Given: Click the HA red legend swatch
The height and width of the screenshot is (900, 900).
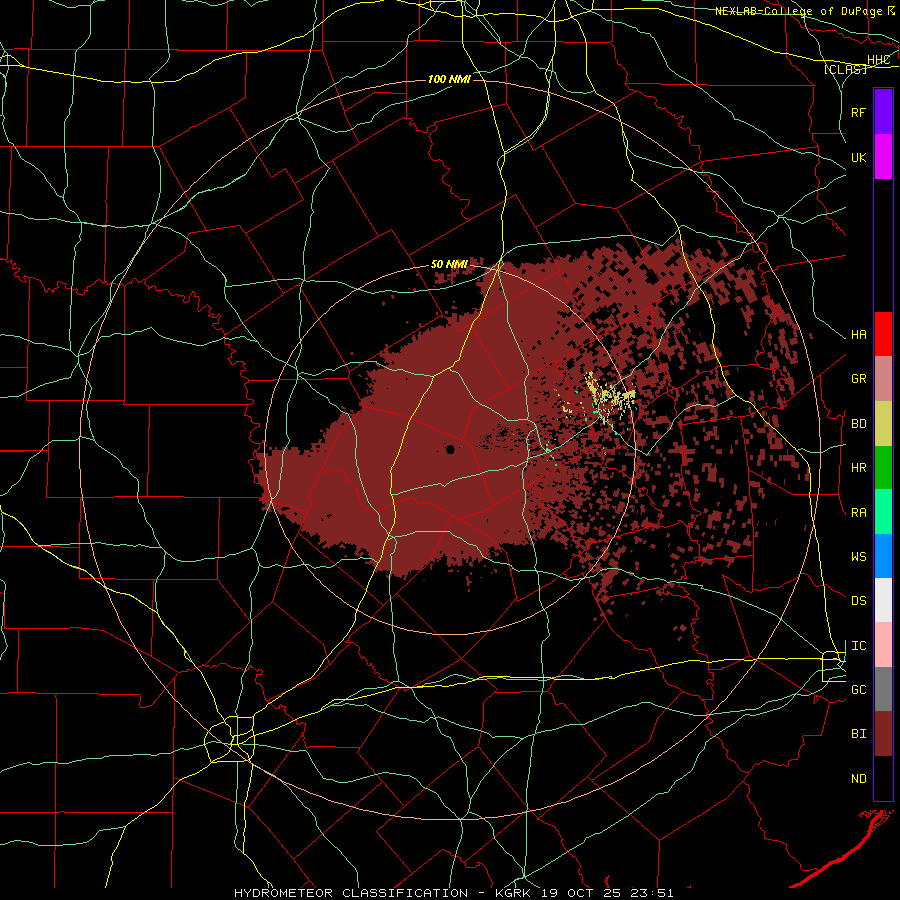Looking at the screenshot, I should pyautogui.click(x=883, y=334).
